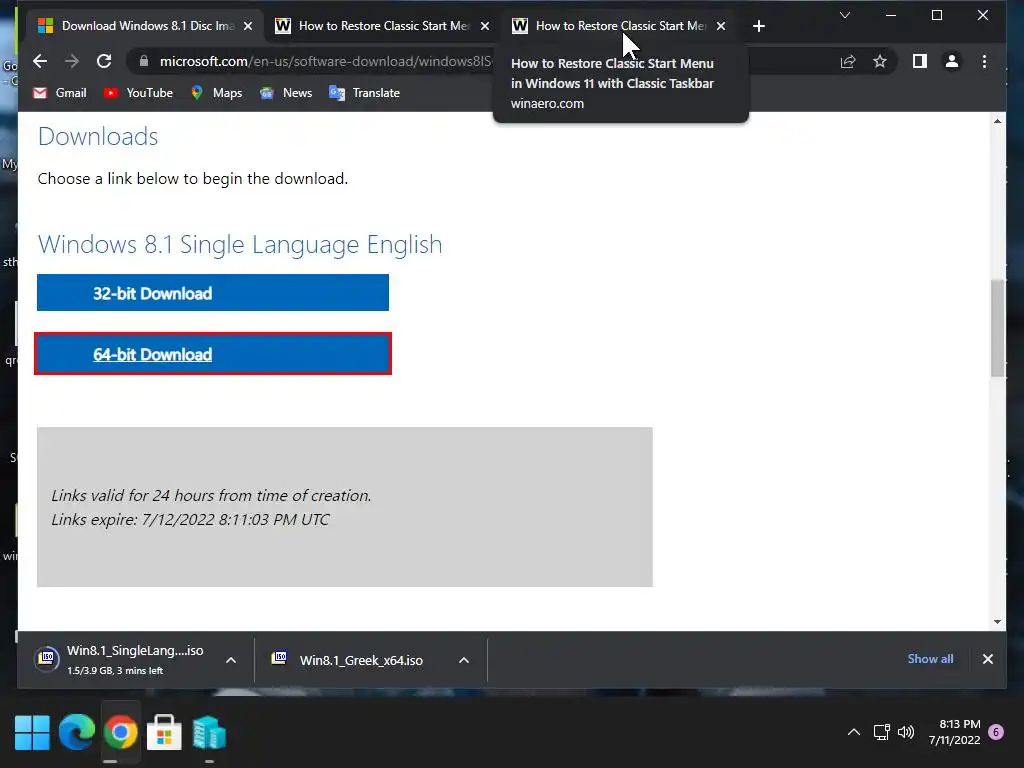Open a new tab with the plus button
This screenshot has height=768, width=1024.
[759, 26]
